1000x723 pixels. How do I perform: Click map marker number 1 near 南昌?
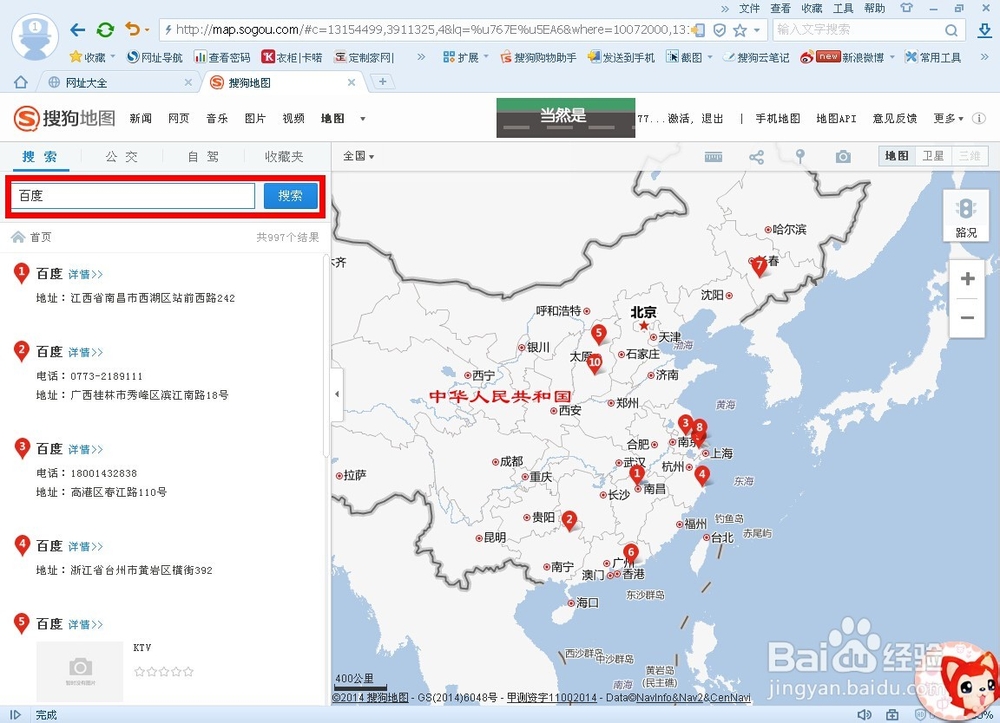point(636,474)
